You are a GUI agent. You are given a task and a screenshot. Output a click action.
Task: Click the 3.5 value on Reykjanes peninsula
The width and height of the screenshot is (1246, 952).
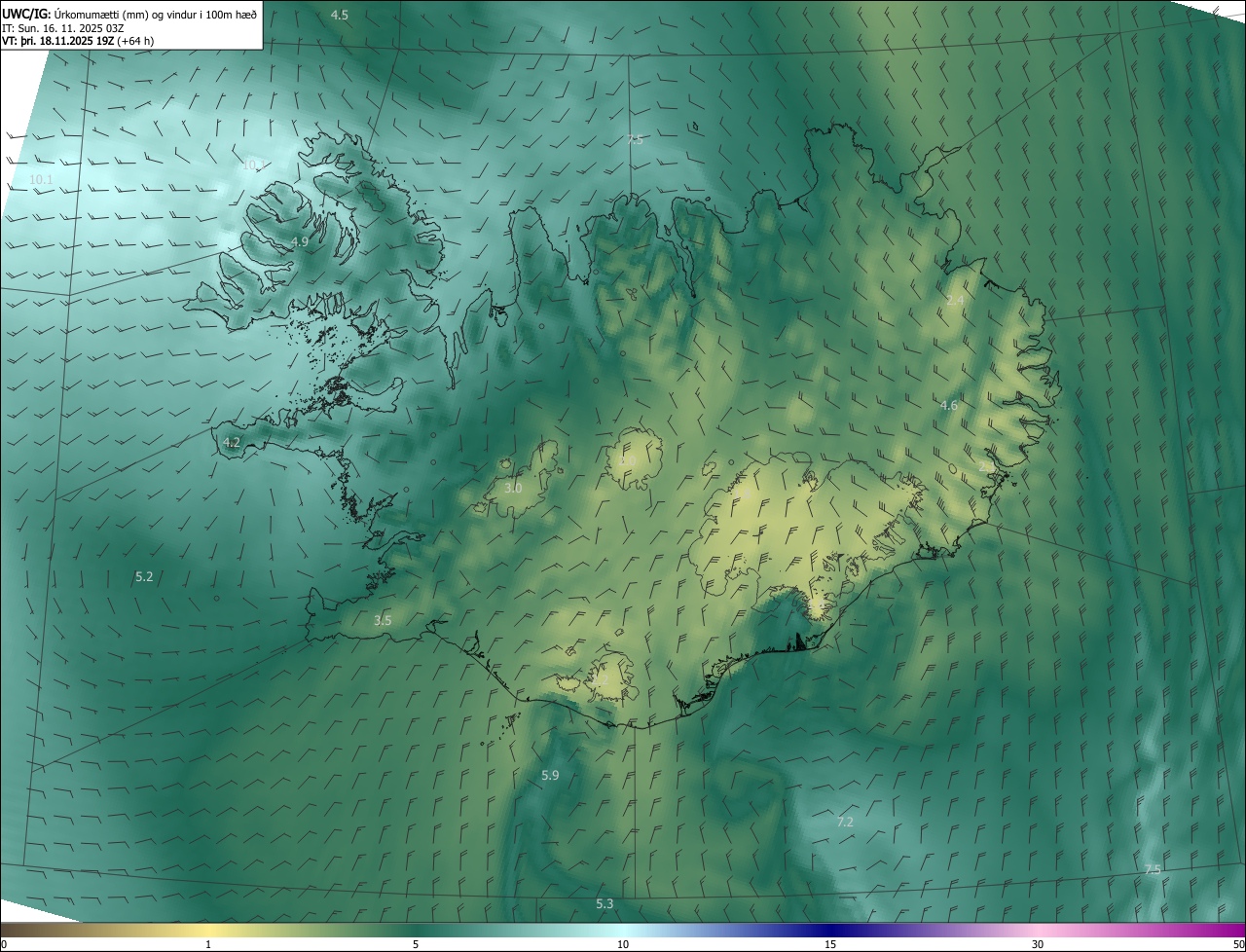click(383, 620)
